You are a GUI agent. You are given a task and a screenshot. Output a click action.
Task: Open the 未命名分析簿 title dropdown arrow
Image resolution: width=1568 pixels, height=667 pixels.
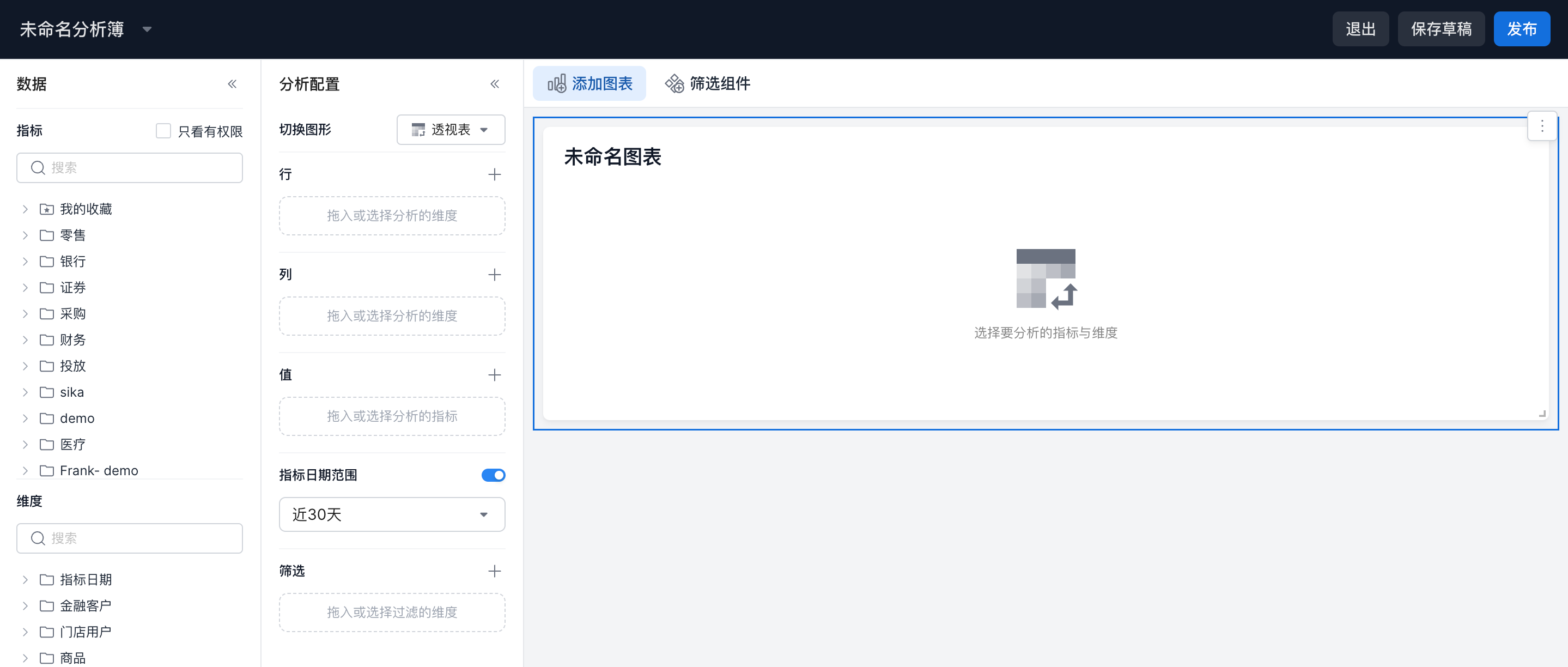147,29
